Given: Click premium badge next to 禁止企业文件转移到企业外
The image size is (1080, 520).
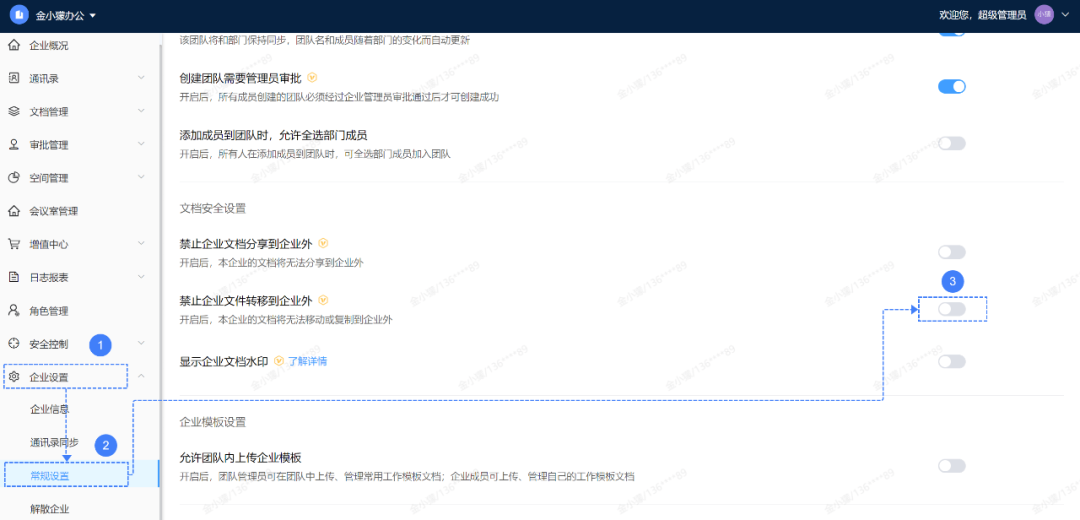Looking at the screenshot, I should 323,301.
